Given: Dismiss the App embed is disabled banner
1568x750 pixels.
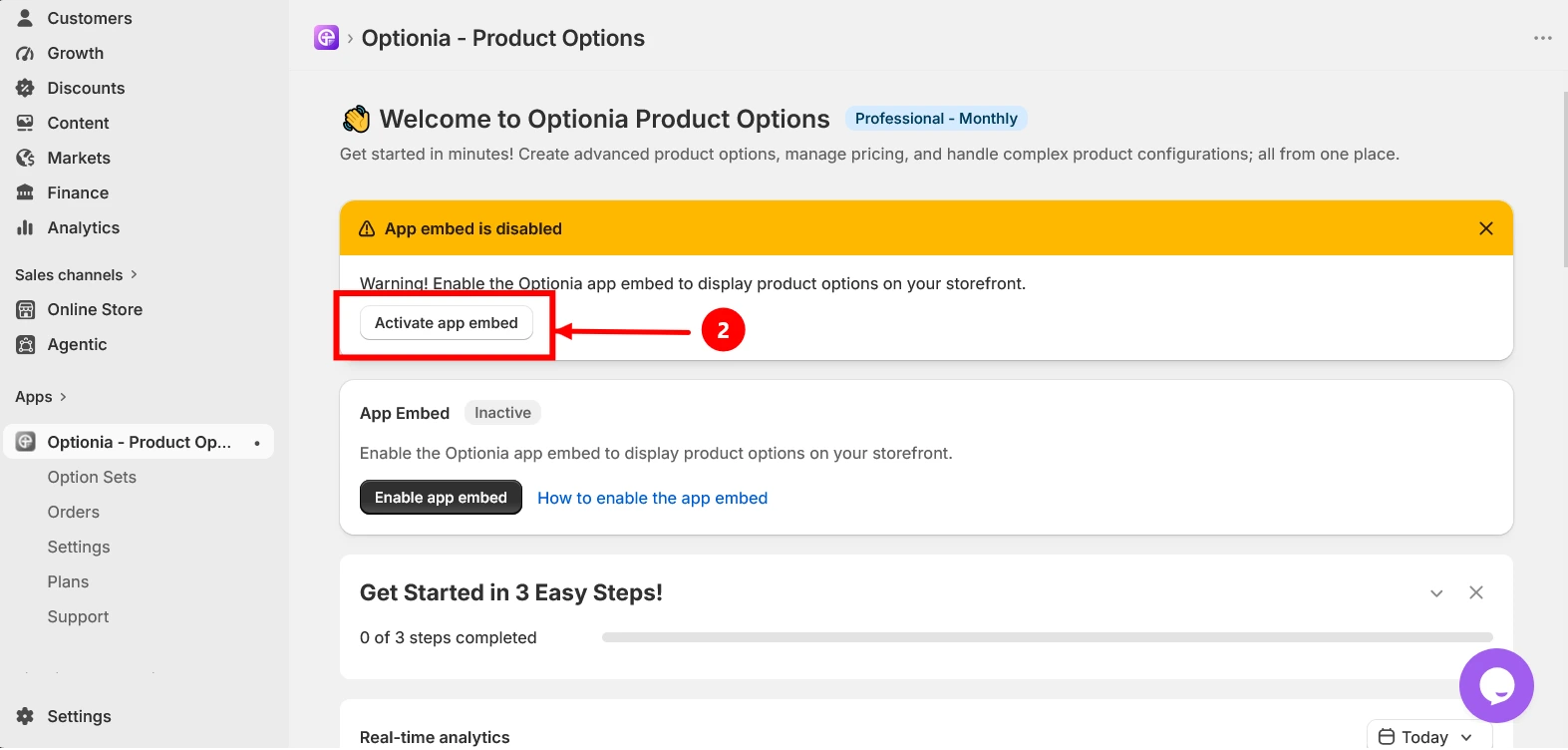Looking at the screenshot, I should point(1485,228).
